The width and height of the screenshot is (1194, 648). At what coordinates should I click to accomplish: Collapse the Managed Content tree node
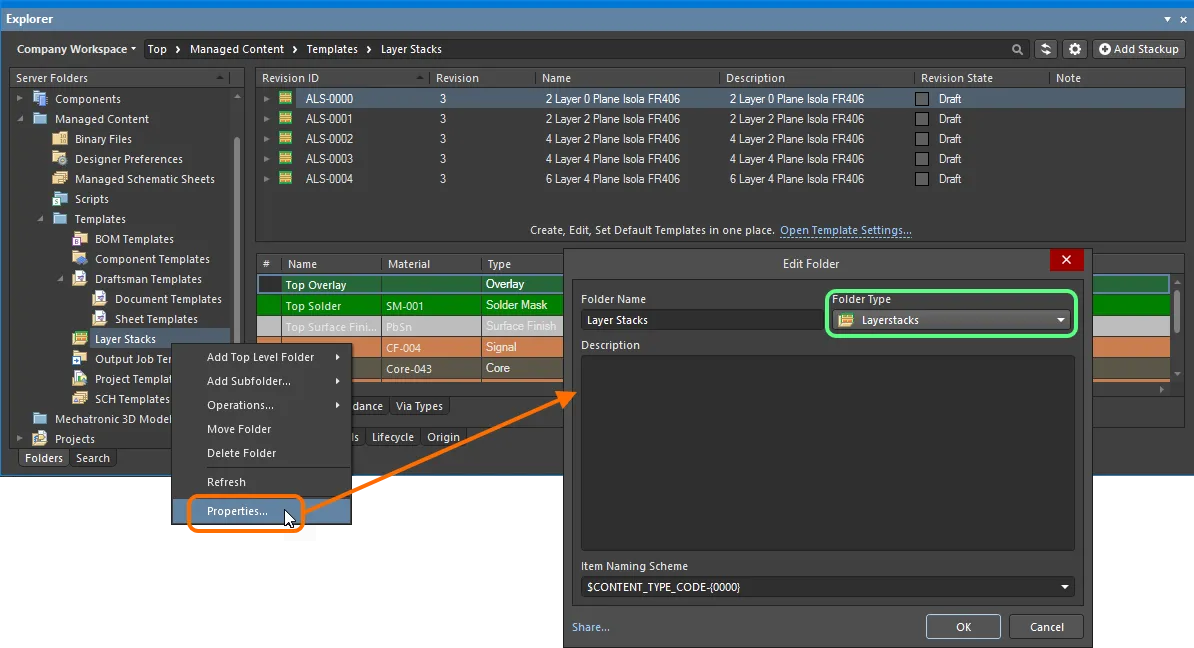[x=20, y=119]
